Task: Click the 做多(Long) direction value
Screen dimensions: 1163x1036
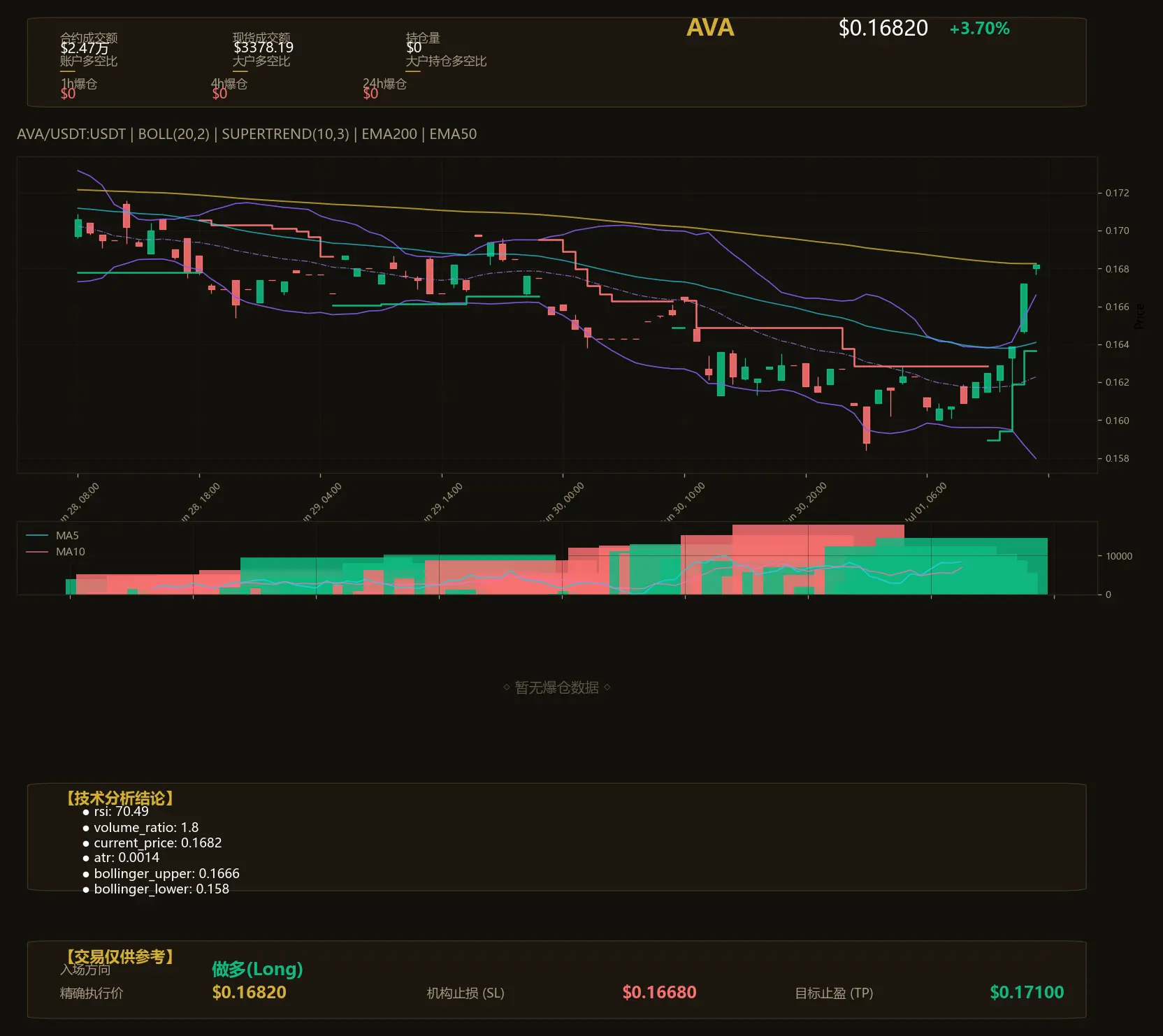Action: (x=257, y=969)
